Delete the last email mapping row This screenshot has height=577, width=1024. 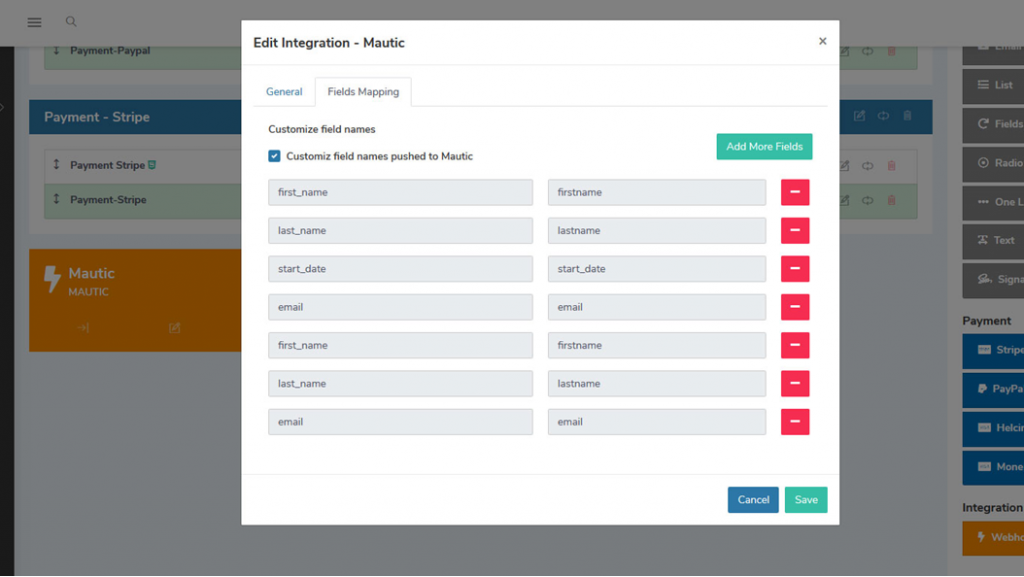pyautogui.click(x=795, y=422)
